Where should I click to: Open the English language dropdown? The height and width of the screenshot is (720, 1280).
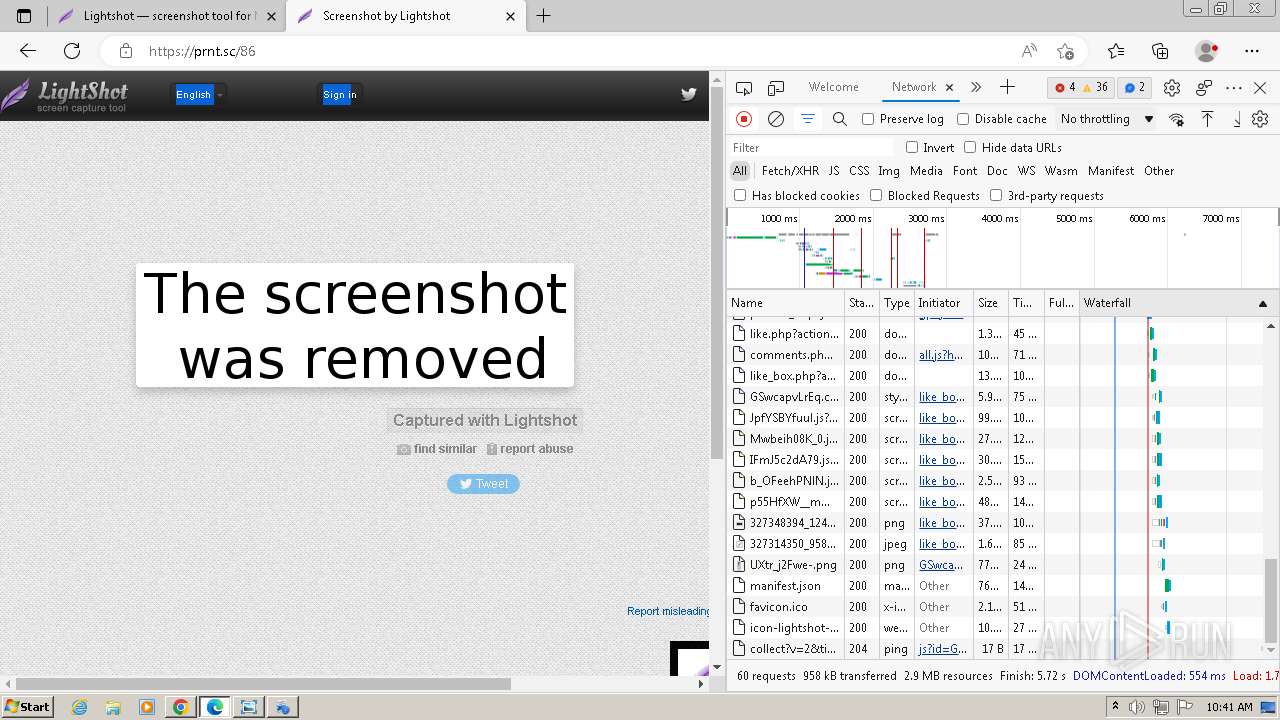199,94
